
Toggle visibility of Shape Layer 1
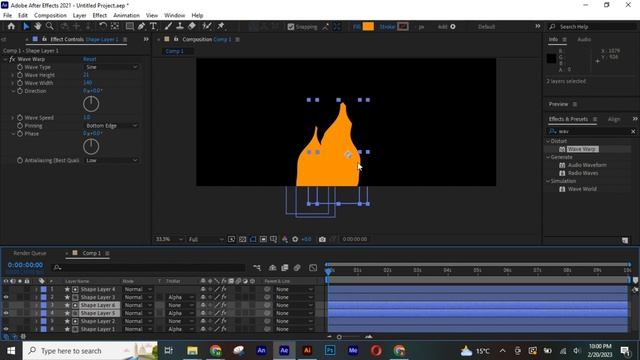click(x=6, y=329)
